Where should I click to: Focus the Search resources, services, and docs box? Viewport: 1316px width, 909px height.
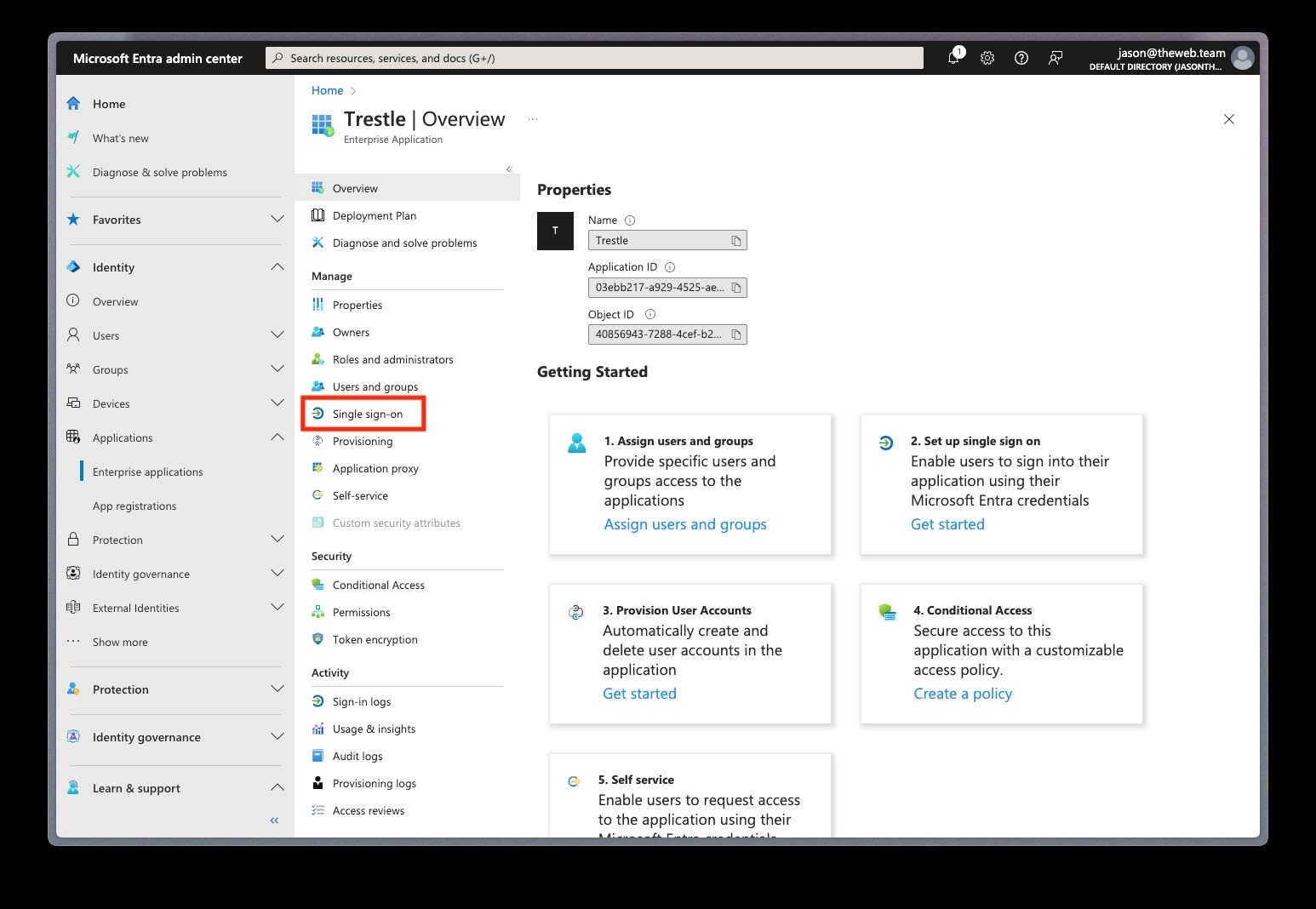pyautogui.click(x=594, y=58)
